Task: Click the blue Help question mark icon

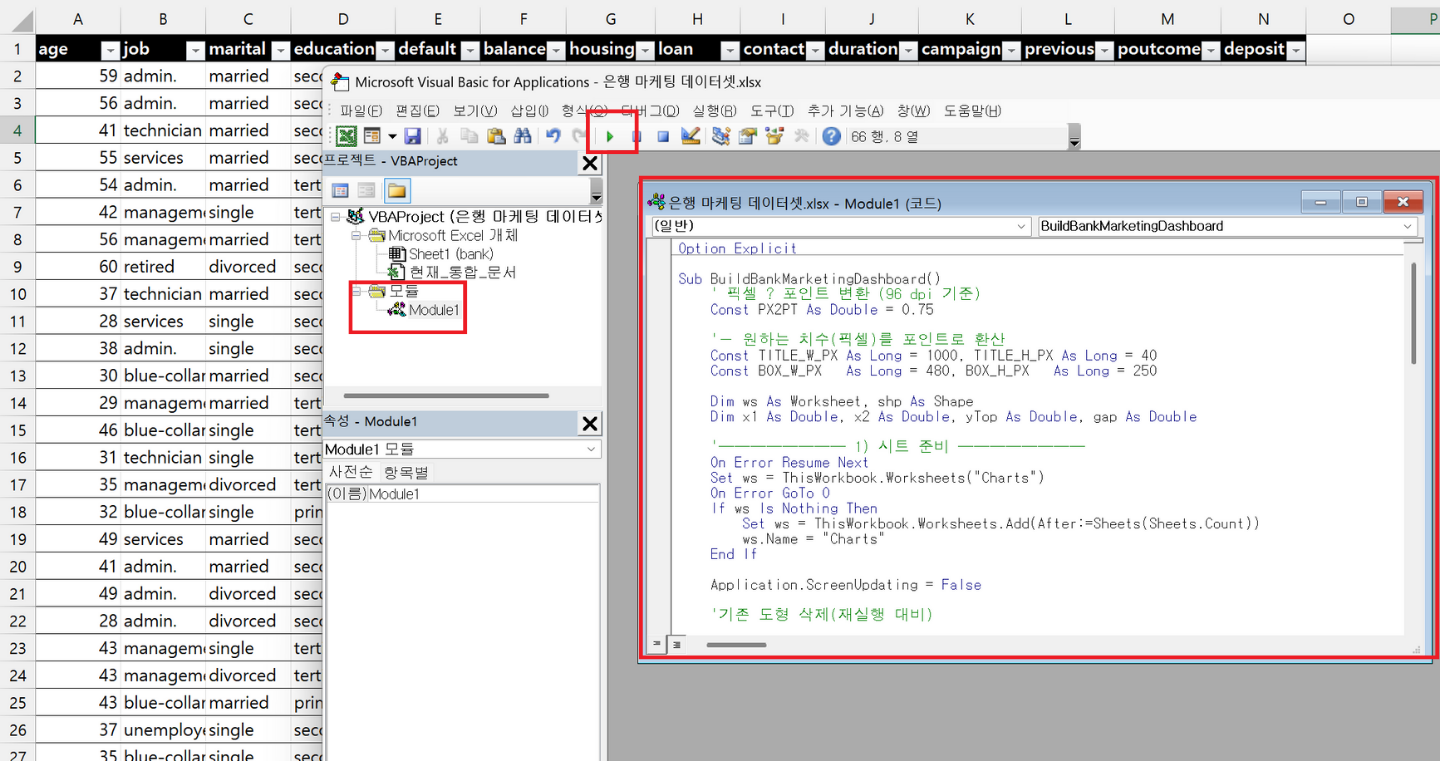Action: (x=831, y=136)
